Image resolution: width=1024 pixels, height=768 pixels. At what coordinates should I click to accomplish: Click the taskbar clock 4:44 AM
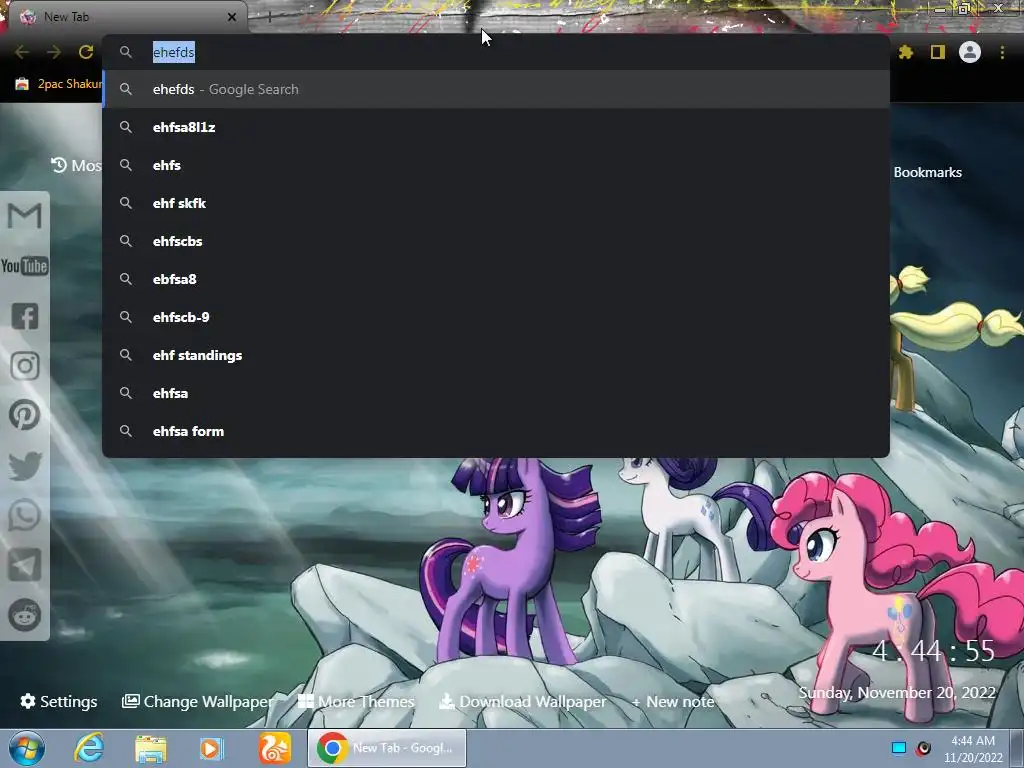click(973, 741)
